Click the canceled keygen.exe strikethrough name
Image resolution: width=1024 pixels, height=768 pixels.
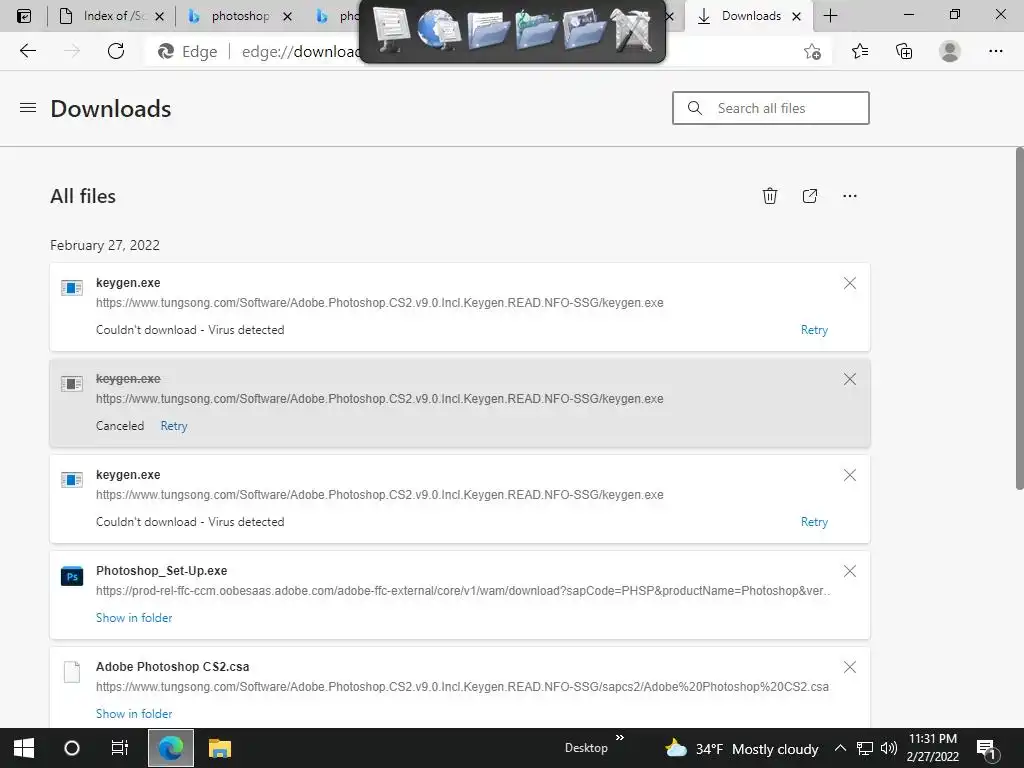[x=128, y=379]
